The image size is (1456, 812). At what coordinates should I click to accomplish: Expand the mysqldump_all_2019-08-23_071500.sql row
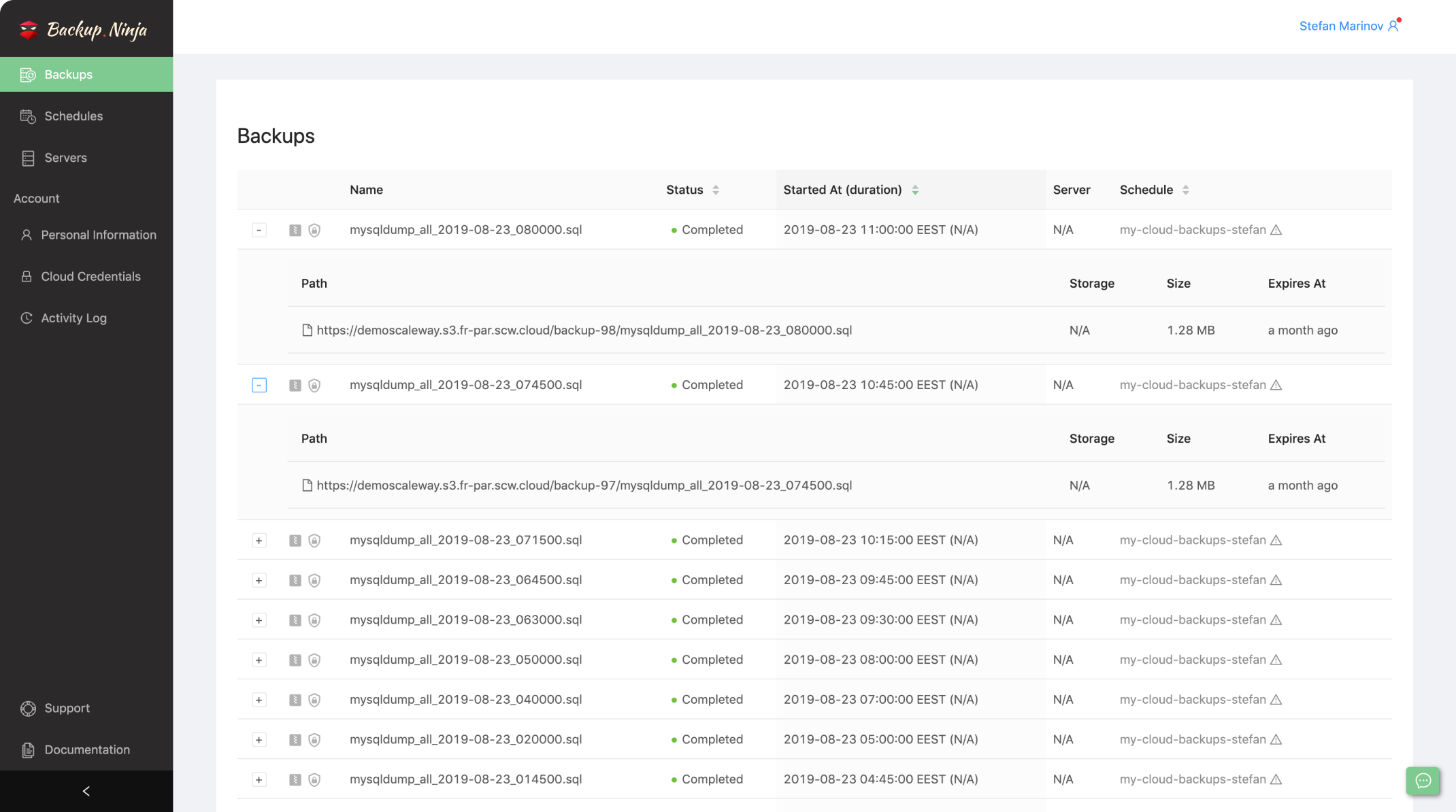click(259, 541)
